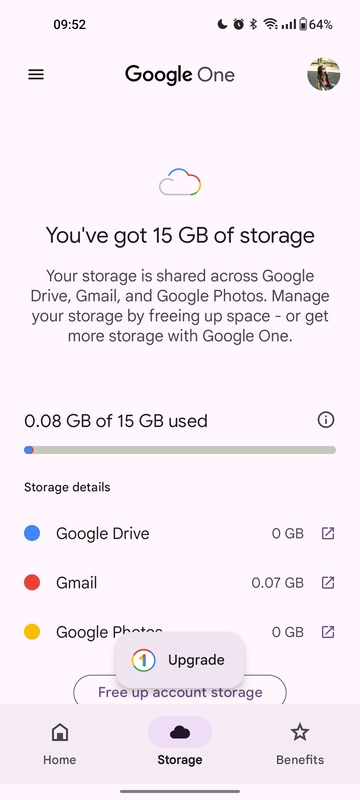
Task: Tap Free up account storage button
Action: (180, 692)
